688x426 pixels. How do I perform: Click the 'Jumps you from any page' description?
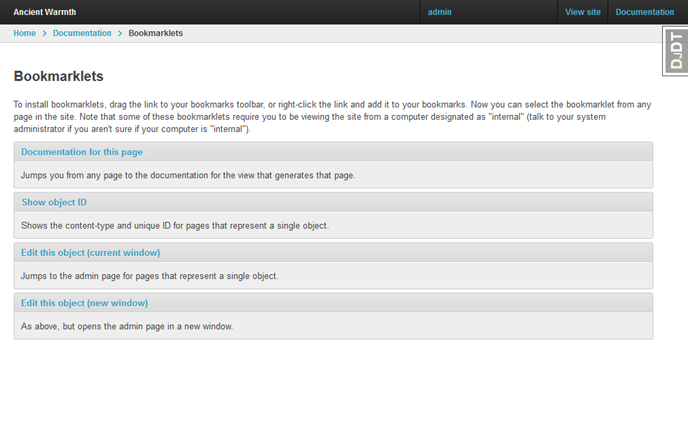(x=188, y=175)
